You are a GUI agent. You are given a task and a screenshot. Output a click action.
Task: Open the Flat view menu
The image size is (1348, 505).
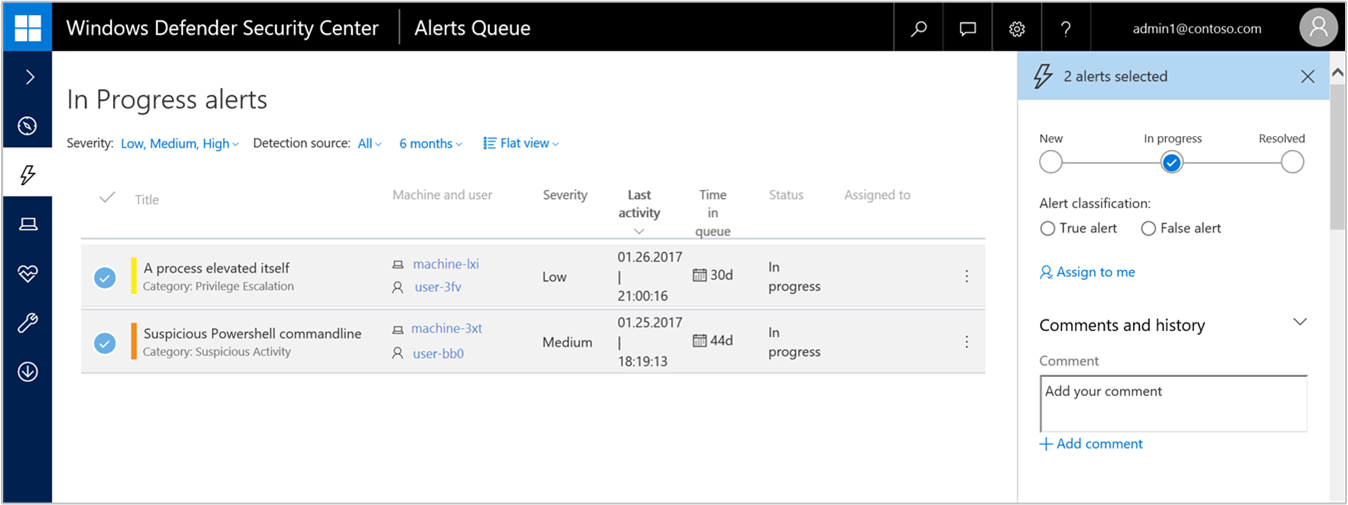pyautogui.click(x=521, y=144)
